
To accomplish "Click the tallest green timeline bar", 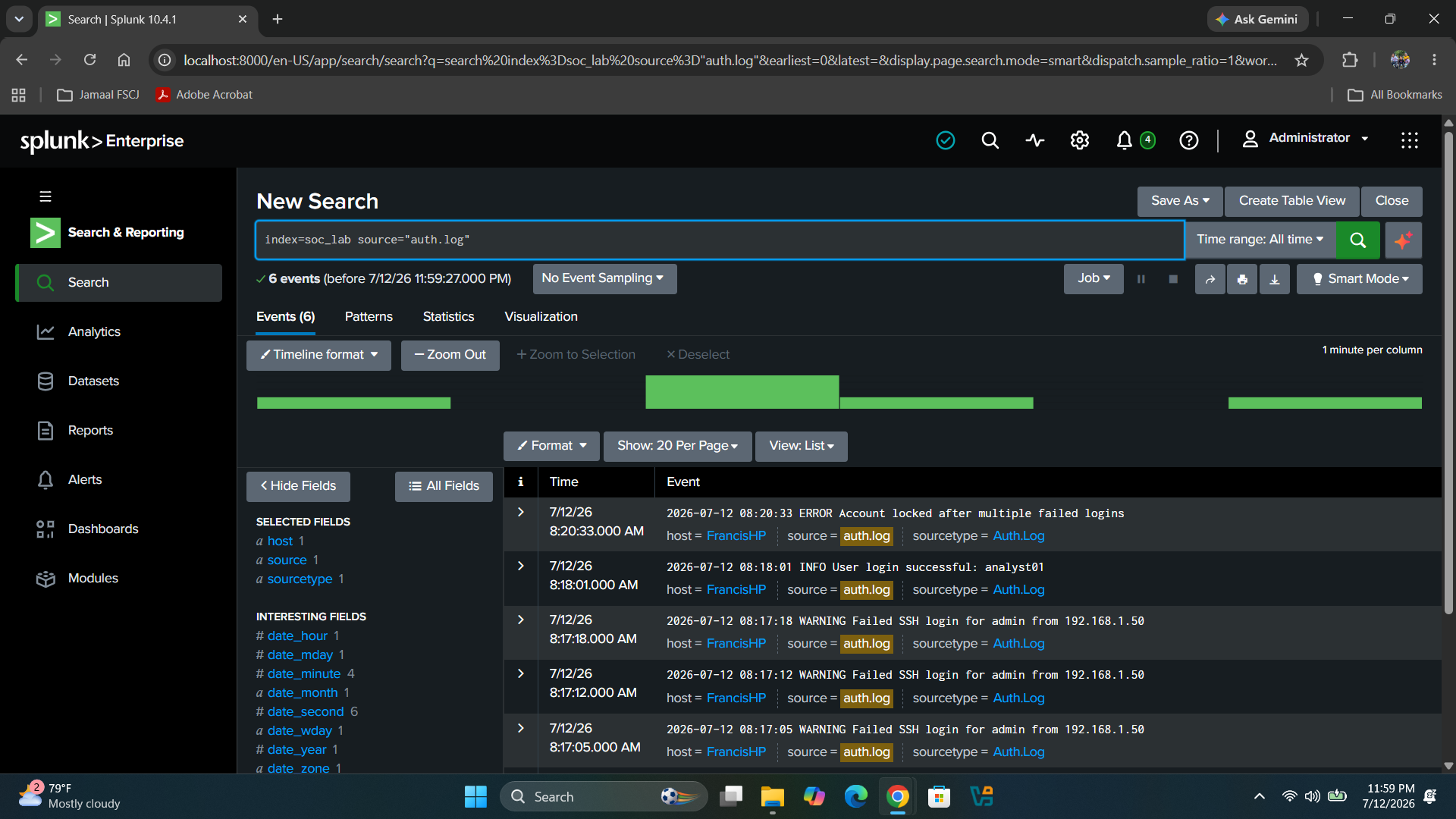I will point(742,392).
